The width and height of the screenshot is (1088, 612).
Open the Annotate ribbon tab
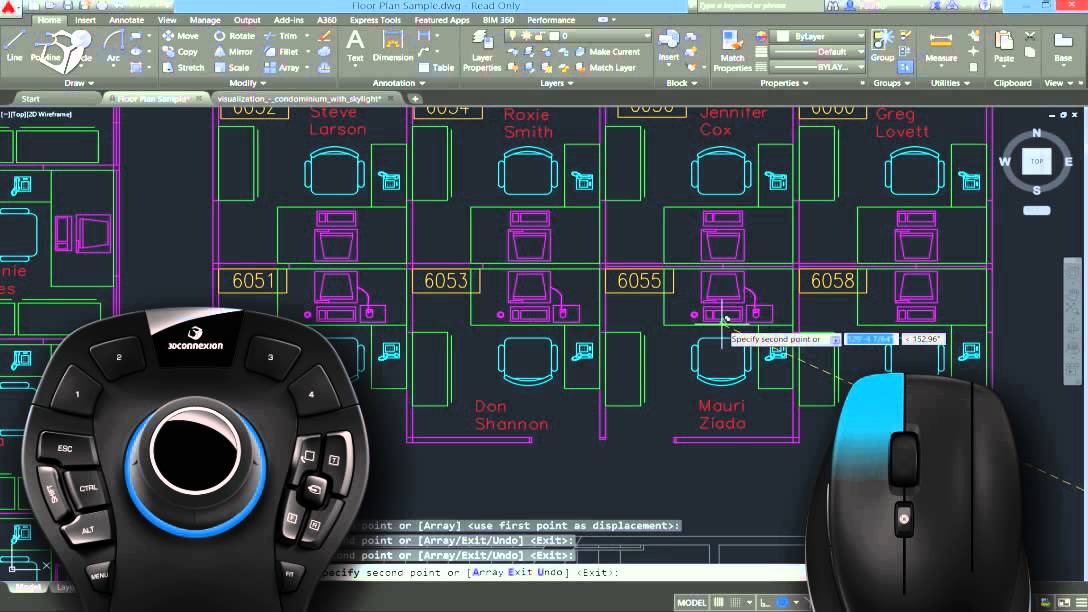126,20
